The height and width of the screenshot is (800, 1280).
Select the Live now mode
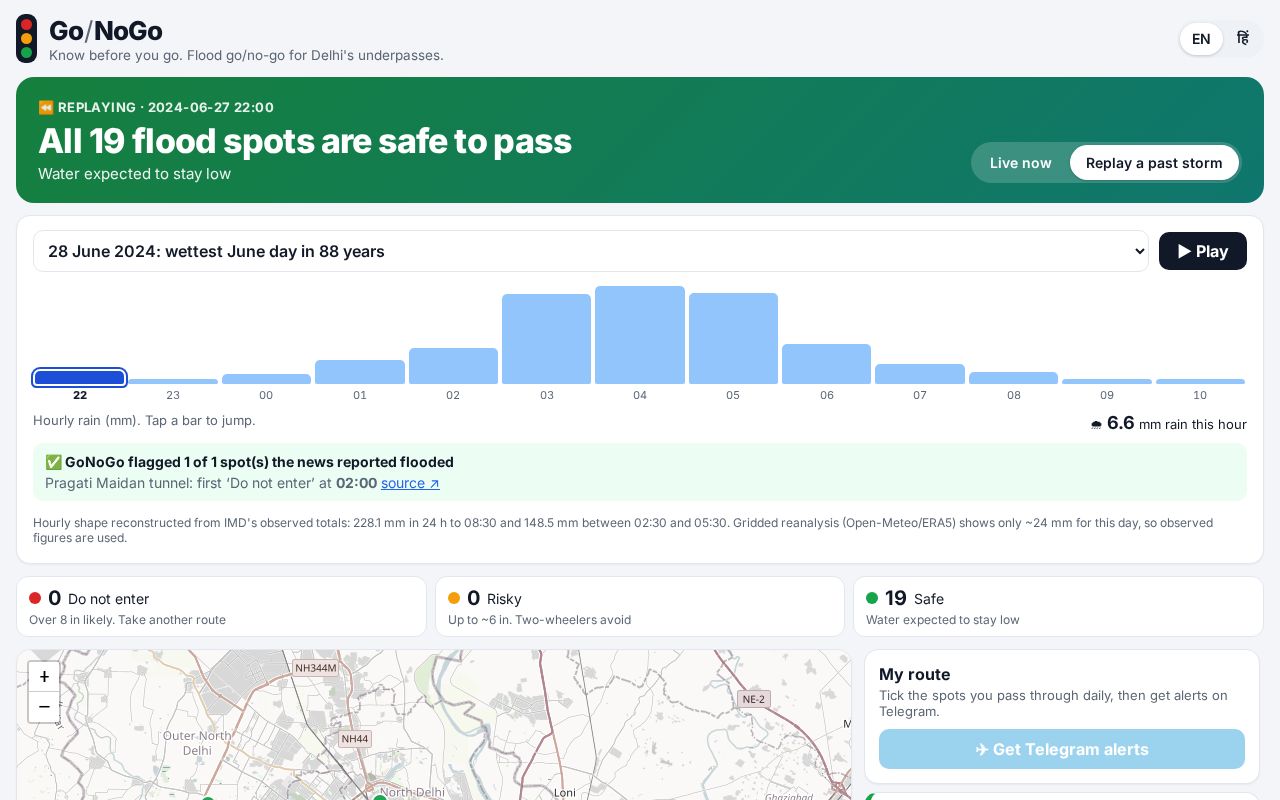coord(1020,163)
